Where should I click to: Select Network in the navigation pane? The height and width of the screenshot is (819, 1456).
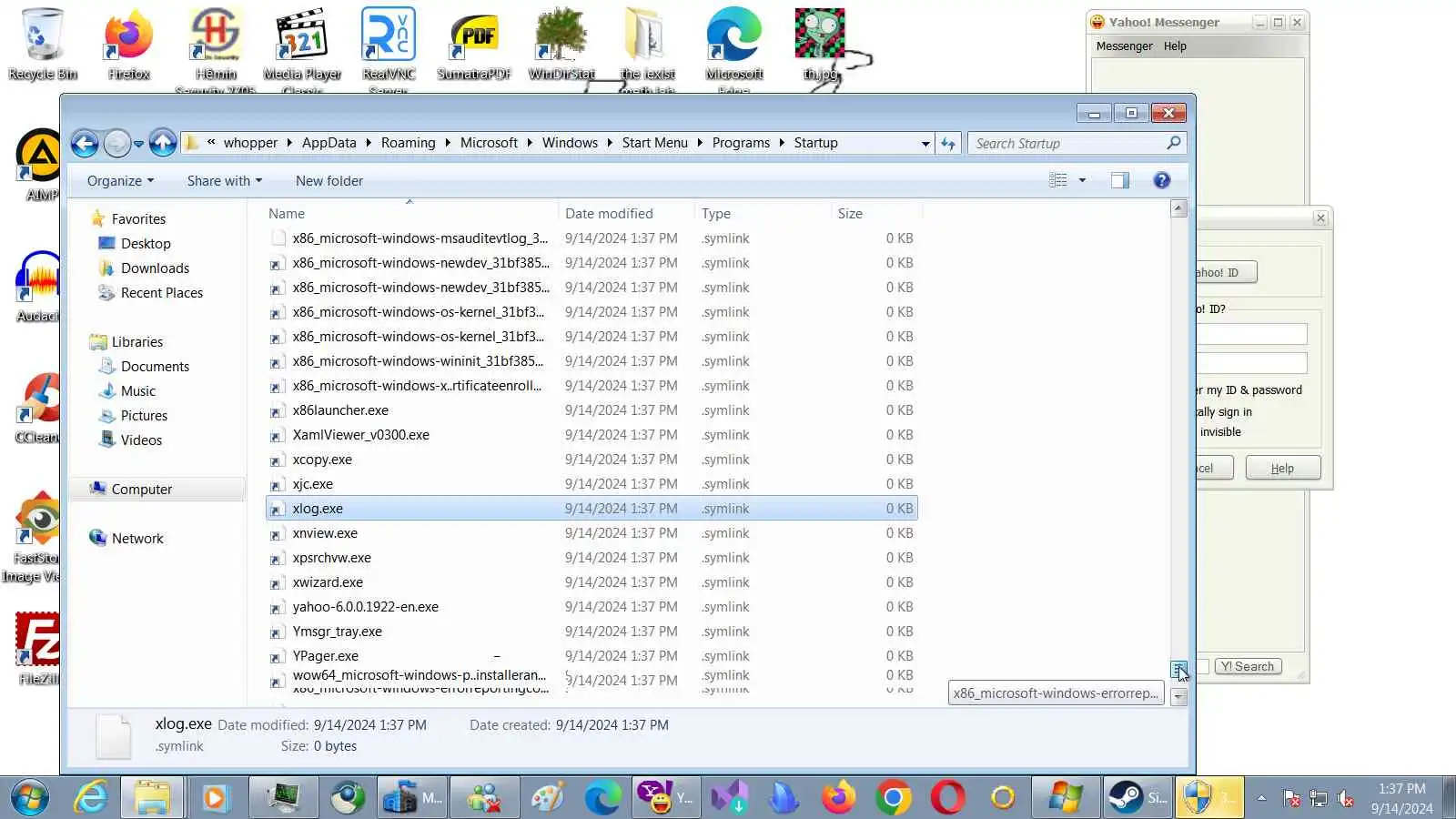click(136, 539)
